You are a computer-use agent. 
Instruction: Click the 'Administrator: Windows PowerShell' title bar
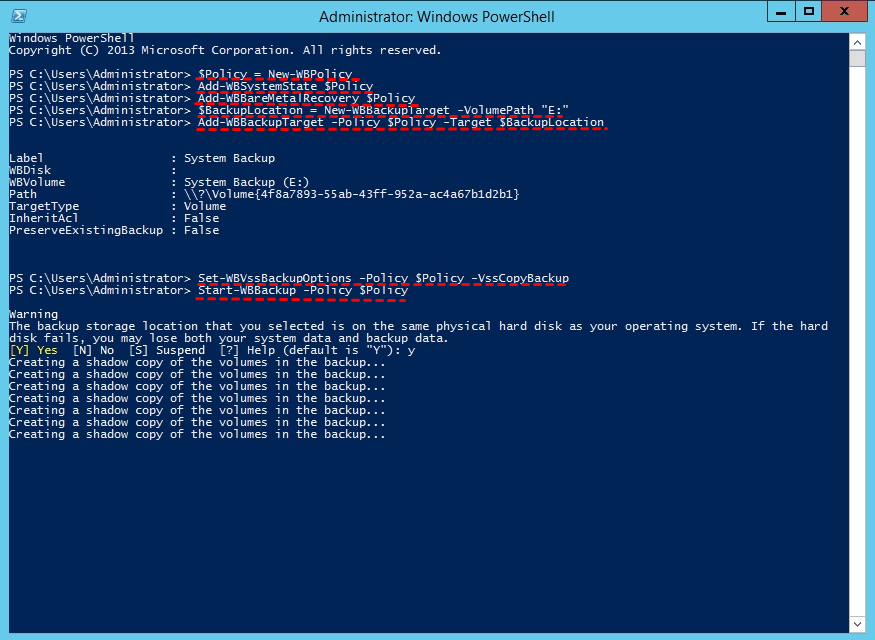[x=436, y=16]
